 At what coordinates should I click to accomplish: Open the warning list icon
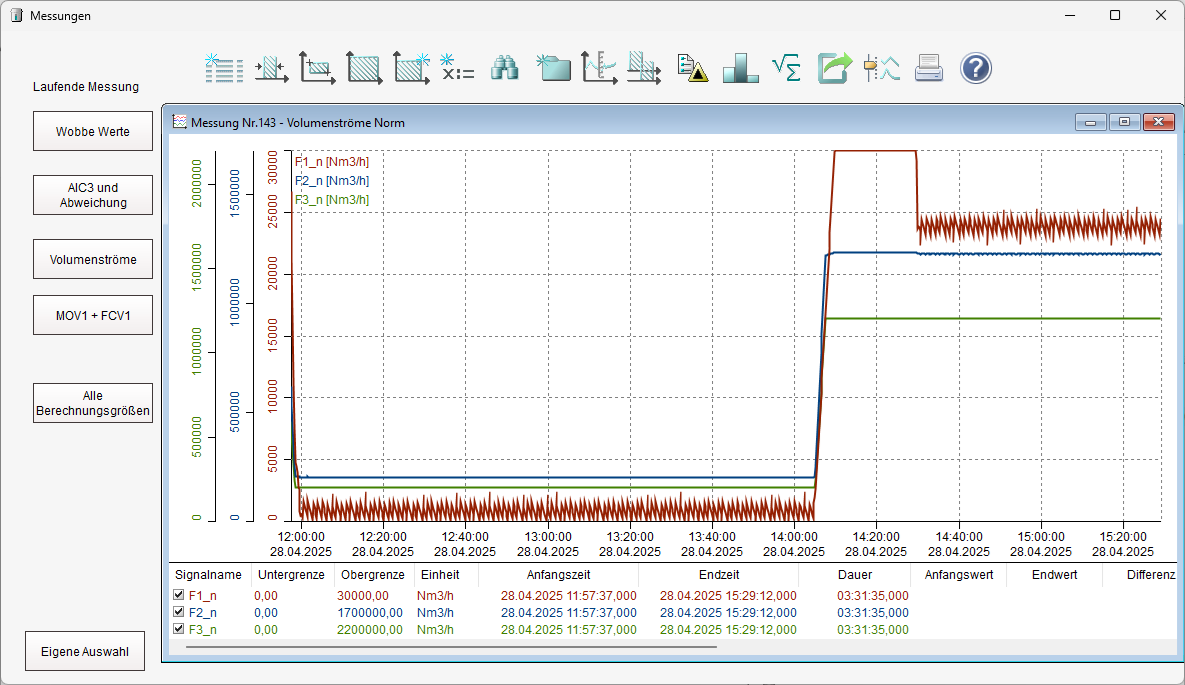click(x=692, y=68)
